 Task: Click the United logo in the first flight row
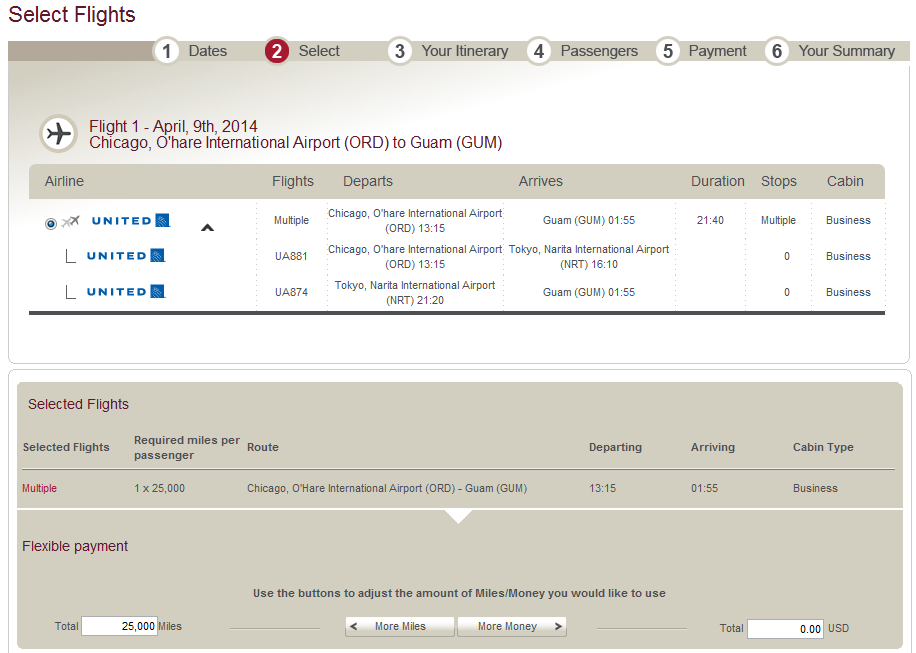pyautogui.click(x=130, y=221)
